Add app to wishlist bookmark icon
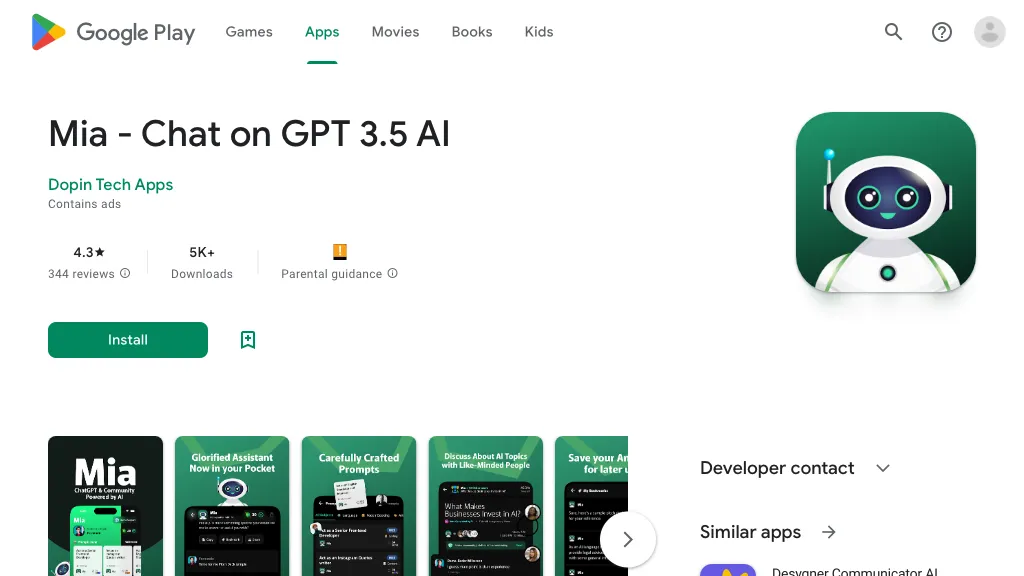This screenshot has width=1024, height=576. point(248,340)
